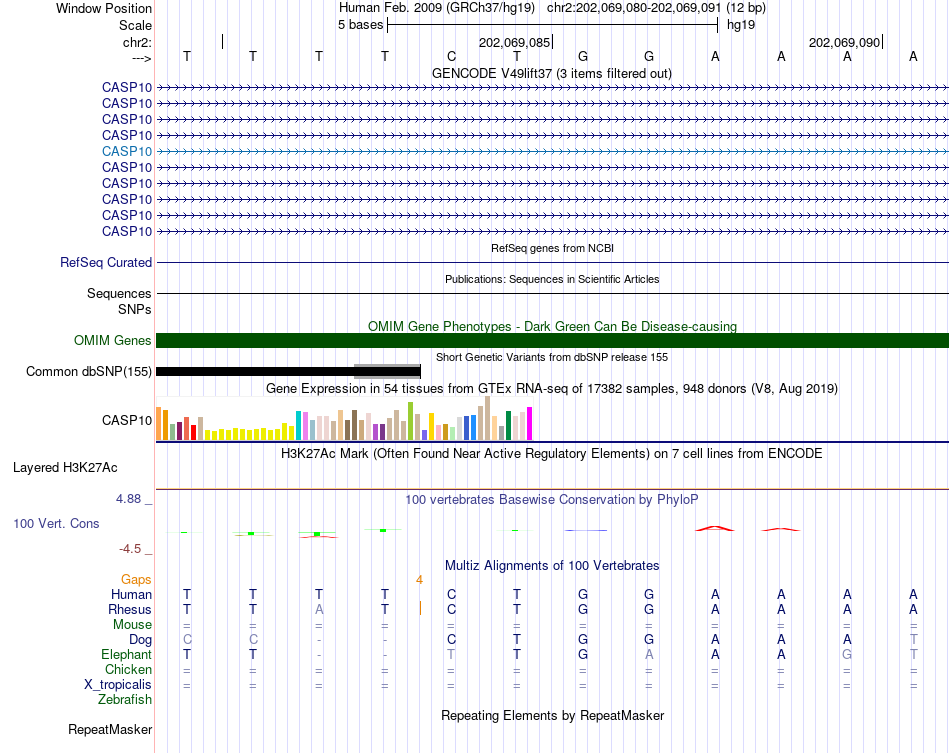Click the dark green OMIM Genes bar
This screenshot has width=950, height=753.
[x=552, y=340]
